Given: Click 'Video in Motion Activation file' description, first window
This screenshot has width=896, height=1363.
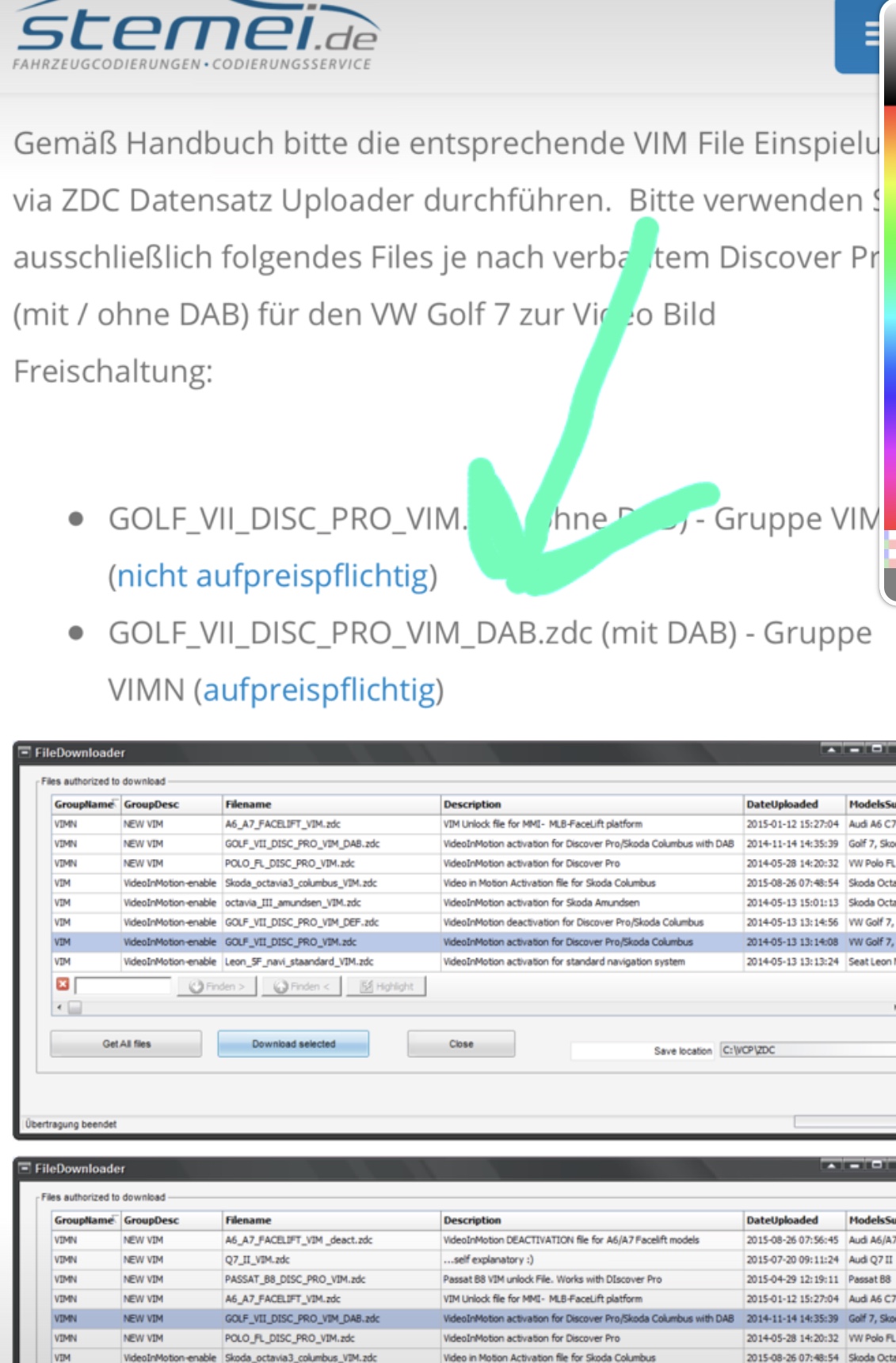Looking at the screenshot, I should (549, 883).
